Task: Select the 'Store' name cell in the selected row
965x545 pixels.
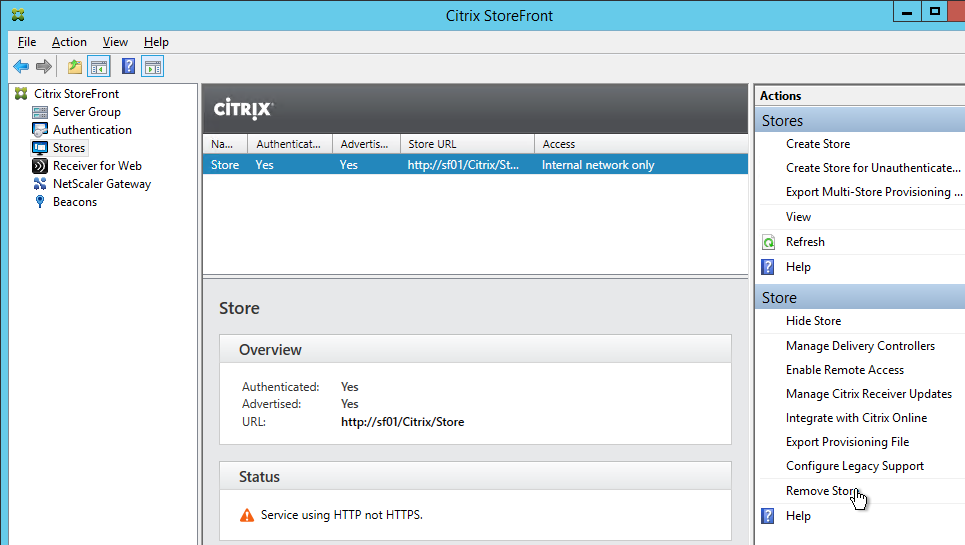Action: click(225, 165)
